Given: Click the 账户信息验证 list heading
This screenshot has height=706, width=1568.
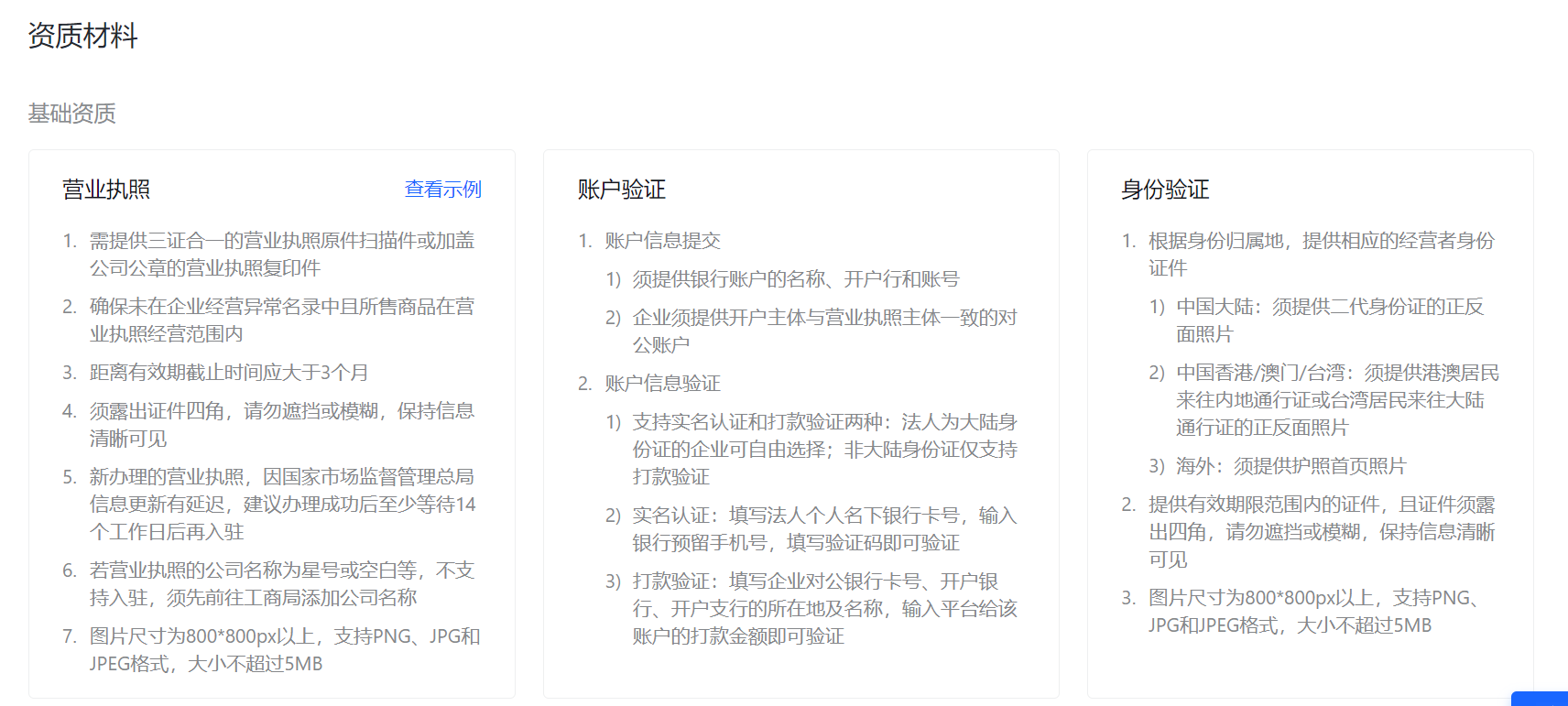Looking at the screenshot, I should coord(662,384).
